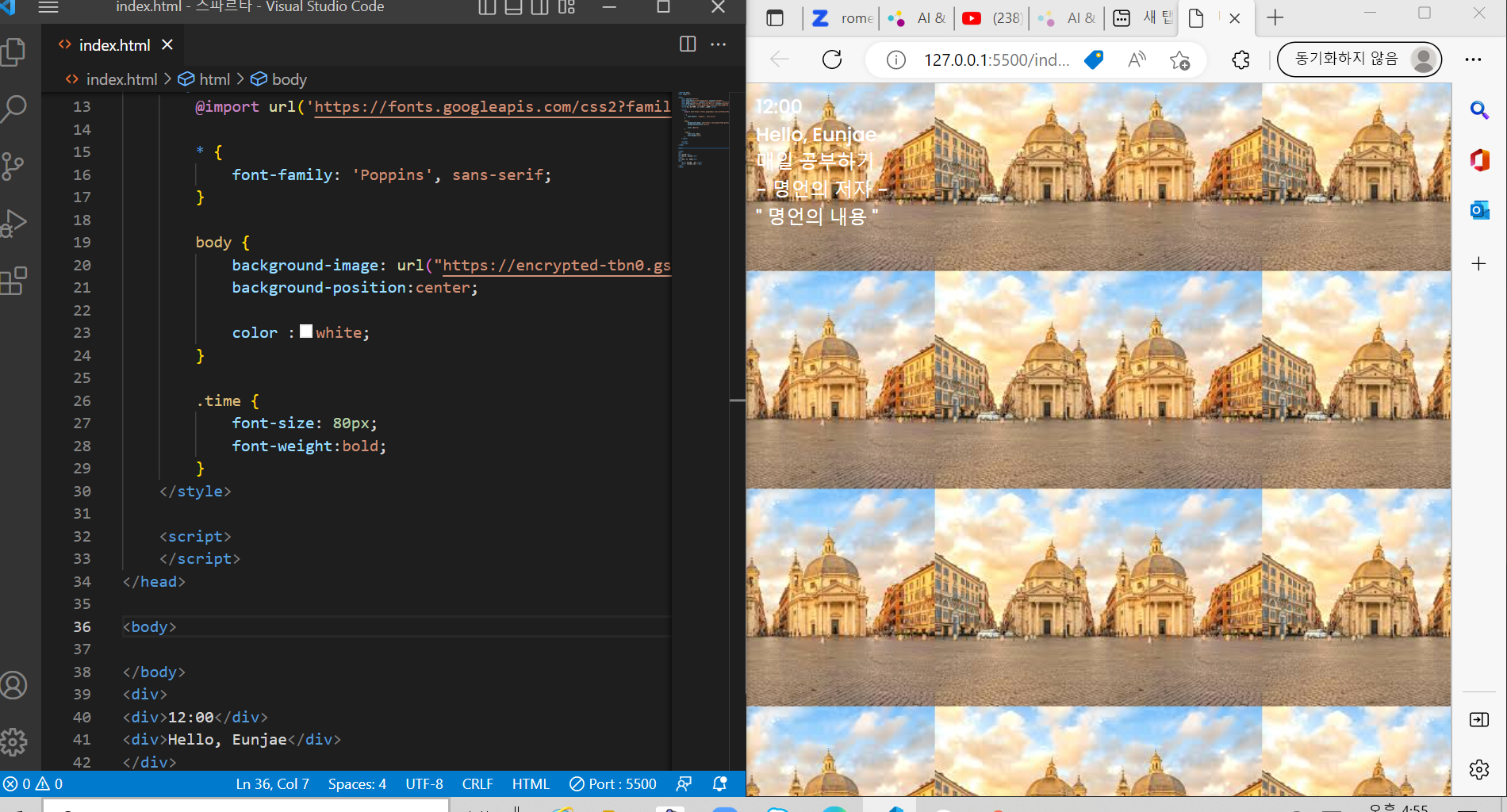Follow the encrypted-tbn0 background image URL
This screenshot has width=1507, height=812.
tap(557, 266)
